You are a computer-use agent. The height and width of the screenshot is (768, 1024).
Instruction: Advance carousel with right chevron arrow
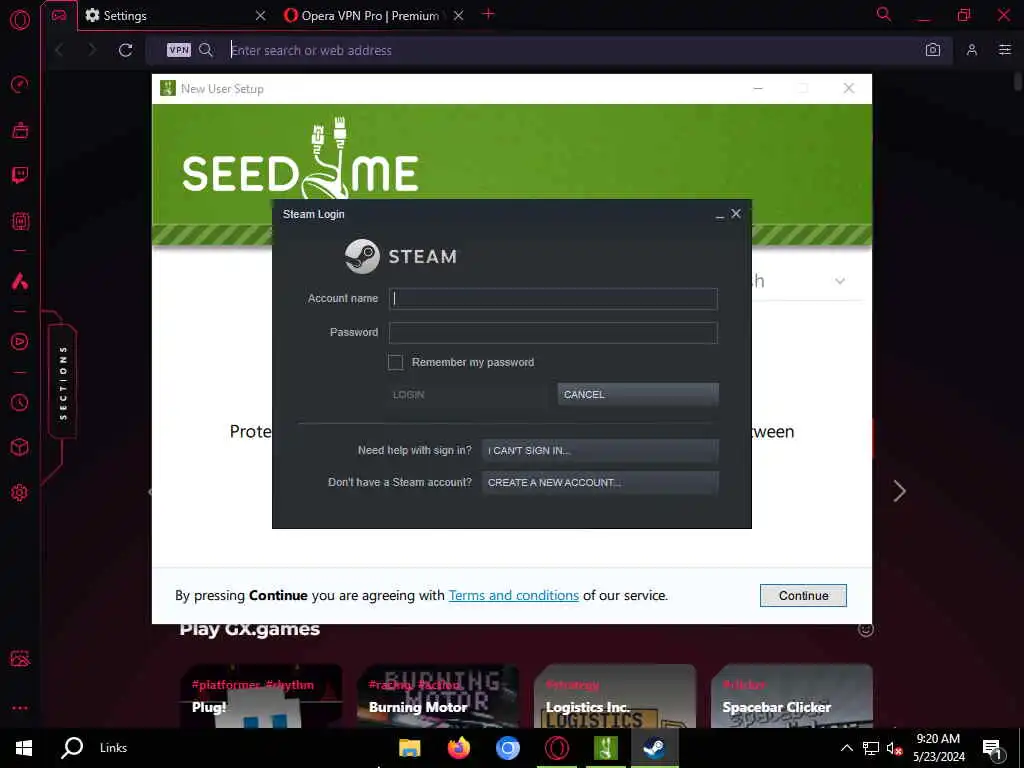pyautogui.click(x=900, y=491)
